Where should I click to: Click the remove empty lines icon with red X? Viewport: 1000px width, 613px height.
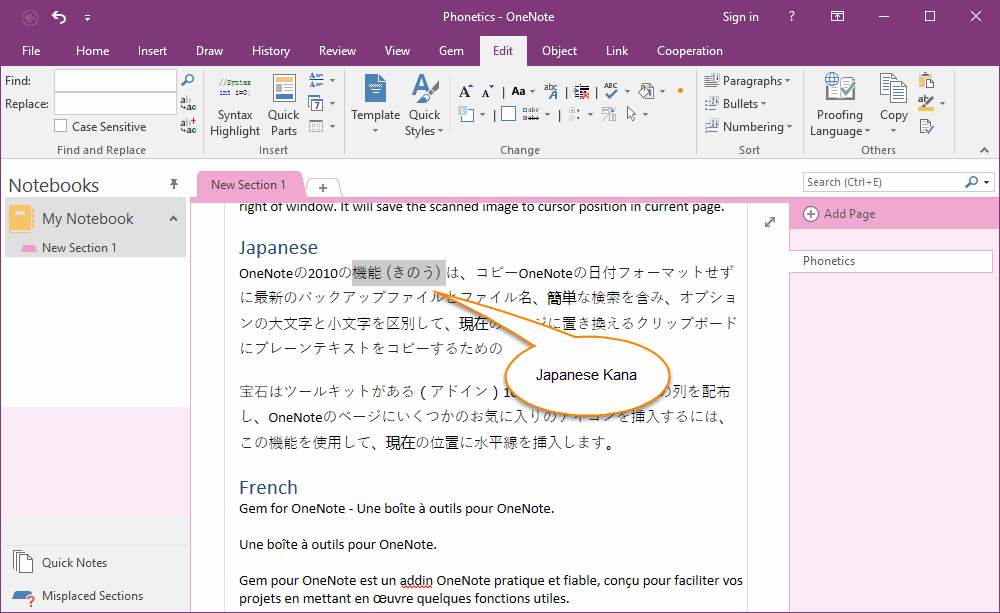(581, 92)
